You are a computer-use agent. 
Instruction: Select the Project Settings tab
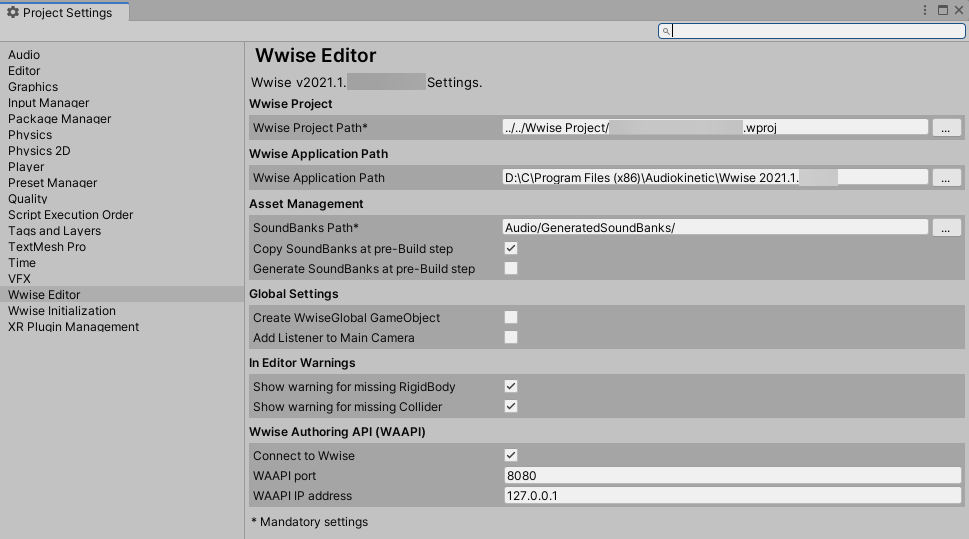click(64, 12)
